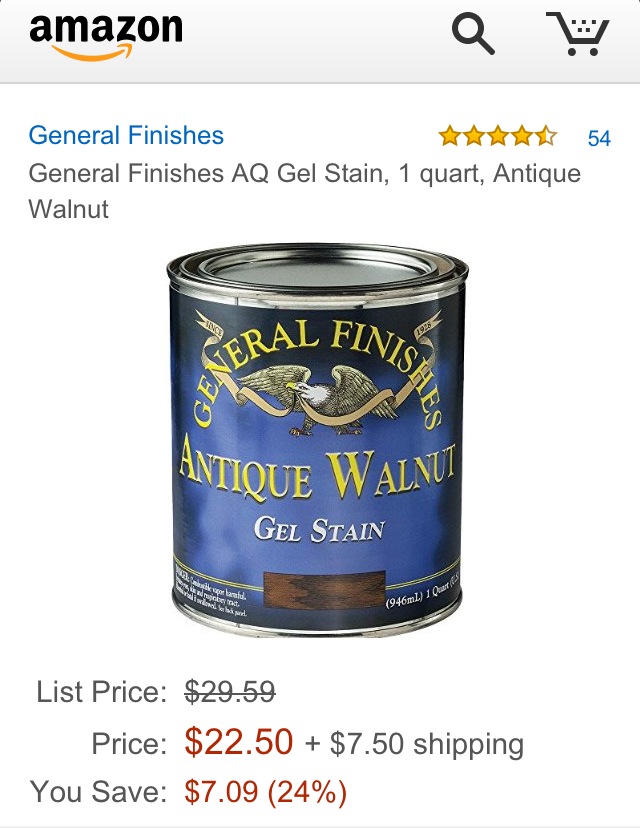Tap the + $7.50 shipping text
Image resolution: width=640 pixels, height=828 pixels.
point(414,744)
